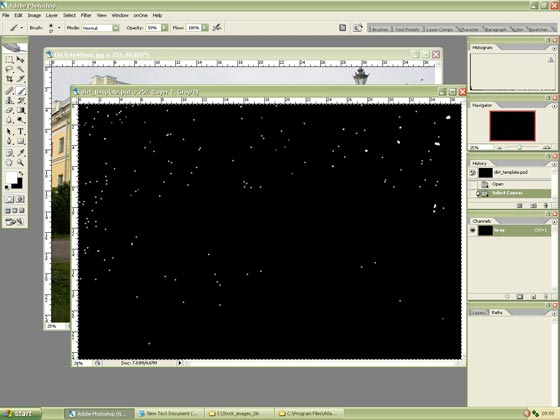Open Stock_images folder taskbar button
This screenshot has width=560, height=420.
239,414
